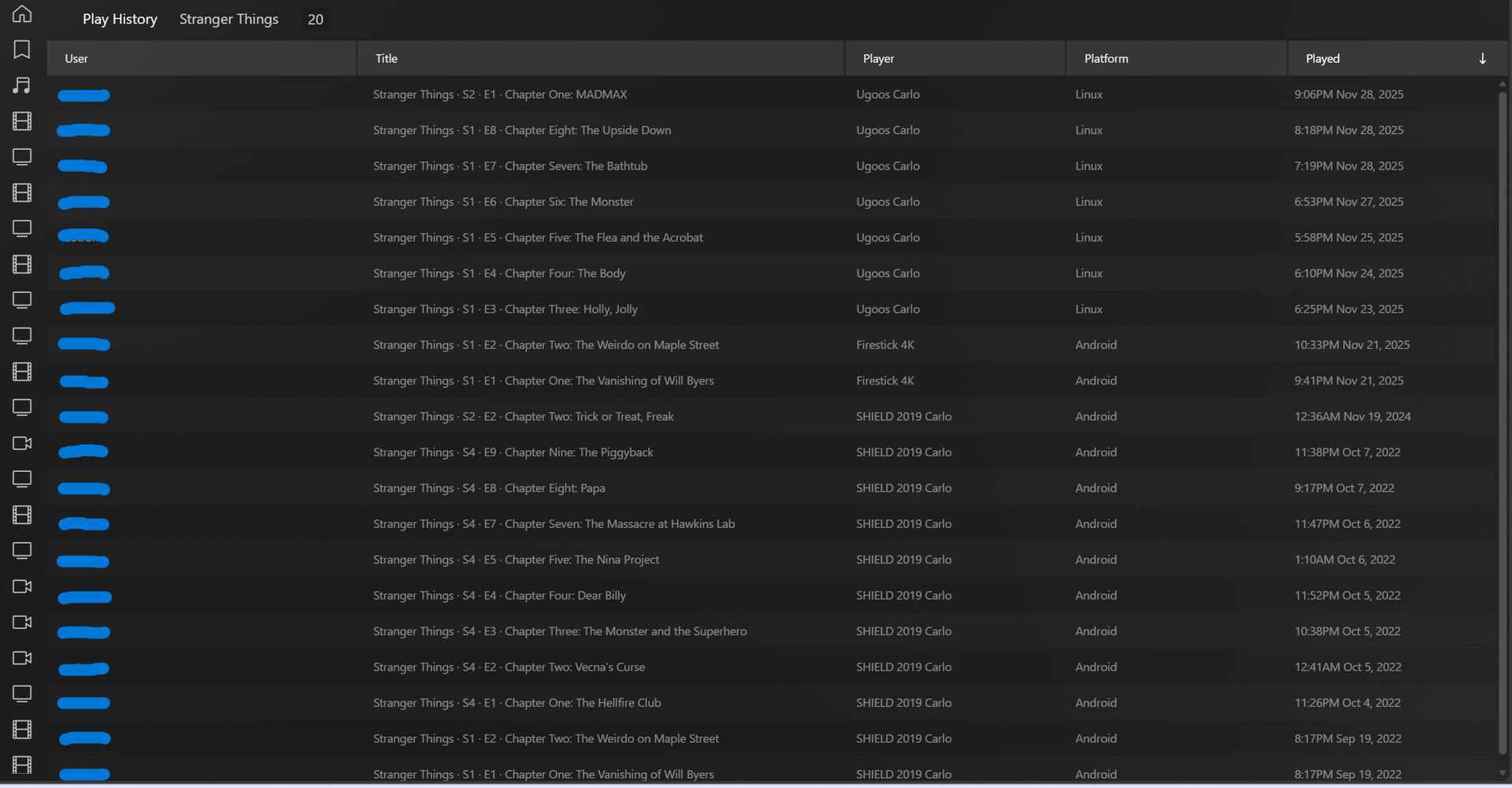This screenshot has width=1512, height=788.
Task: Reverse the Played column sort arrow
Action: coord(1482,58)
